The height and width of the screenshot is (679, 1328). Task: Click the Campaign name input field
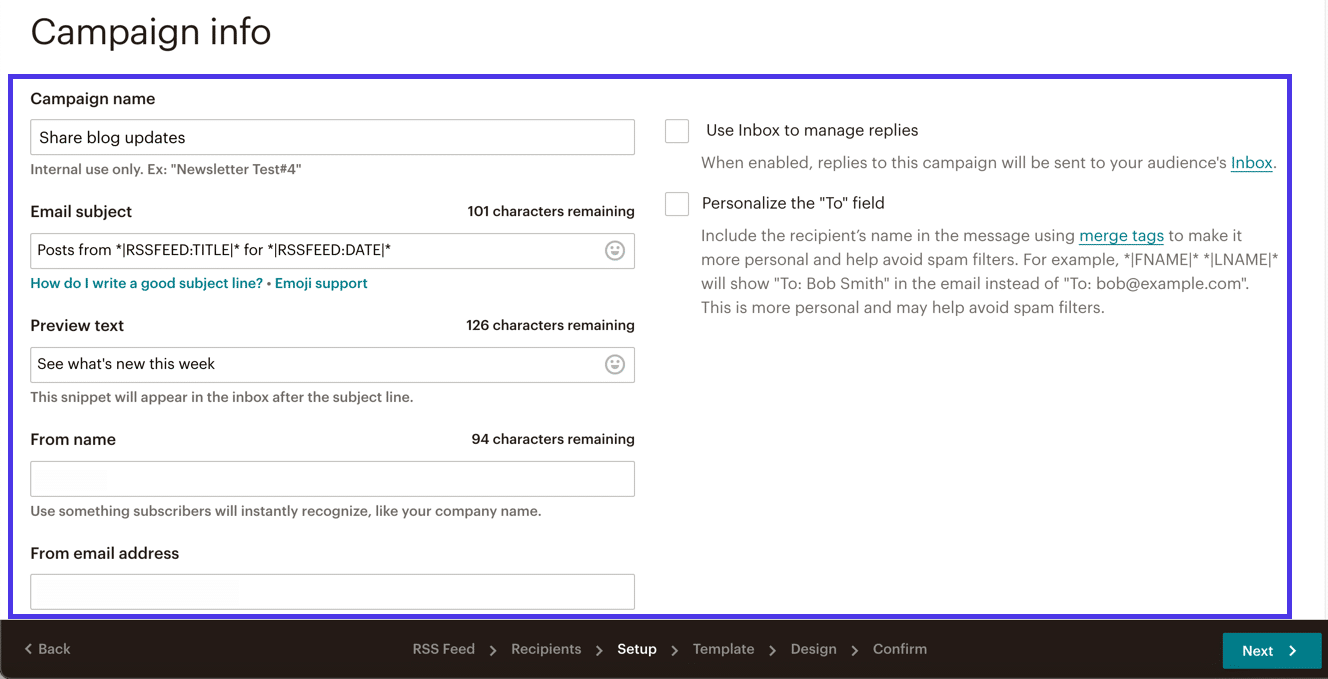[x=332, y=137]
